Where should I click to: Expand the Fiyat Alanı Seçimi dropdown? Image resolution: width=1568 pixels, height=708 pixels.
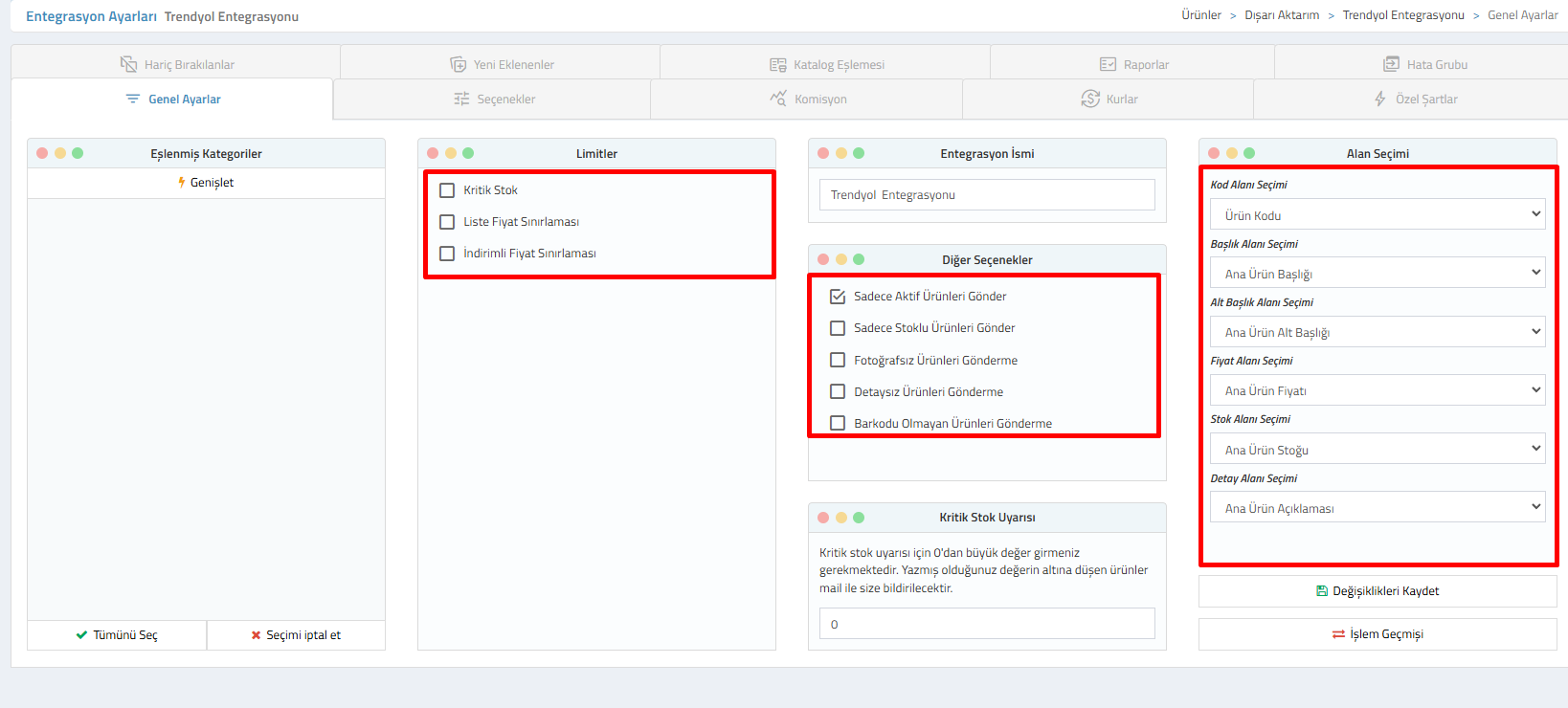click(1377, 390)
